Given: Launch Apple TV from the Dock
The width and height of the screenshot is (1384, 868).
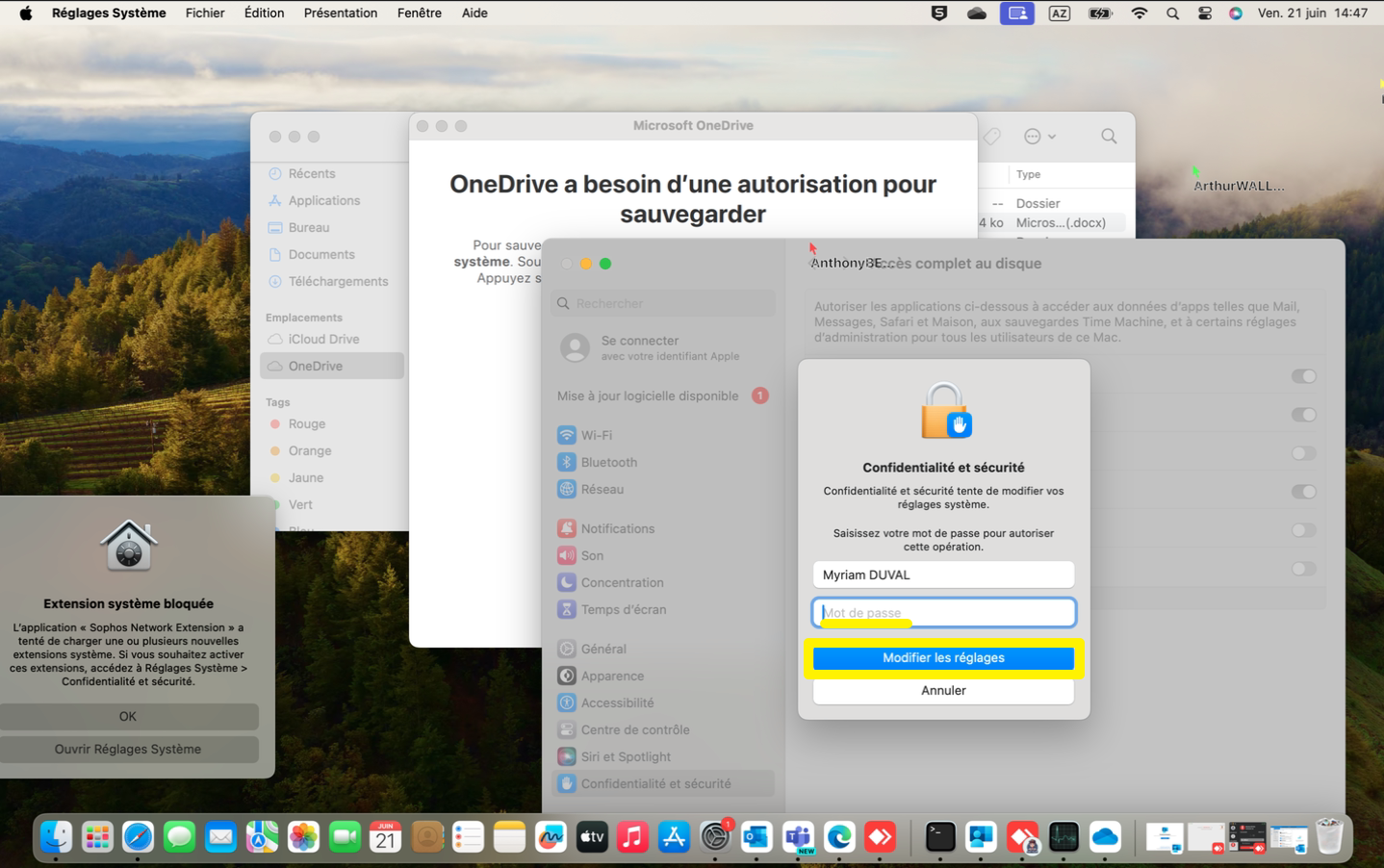Looking at the screenshot, I should tap(592, 837).
